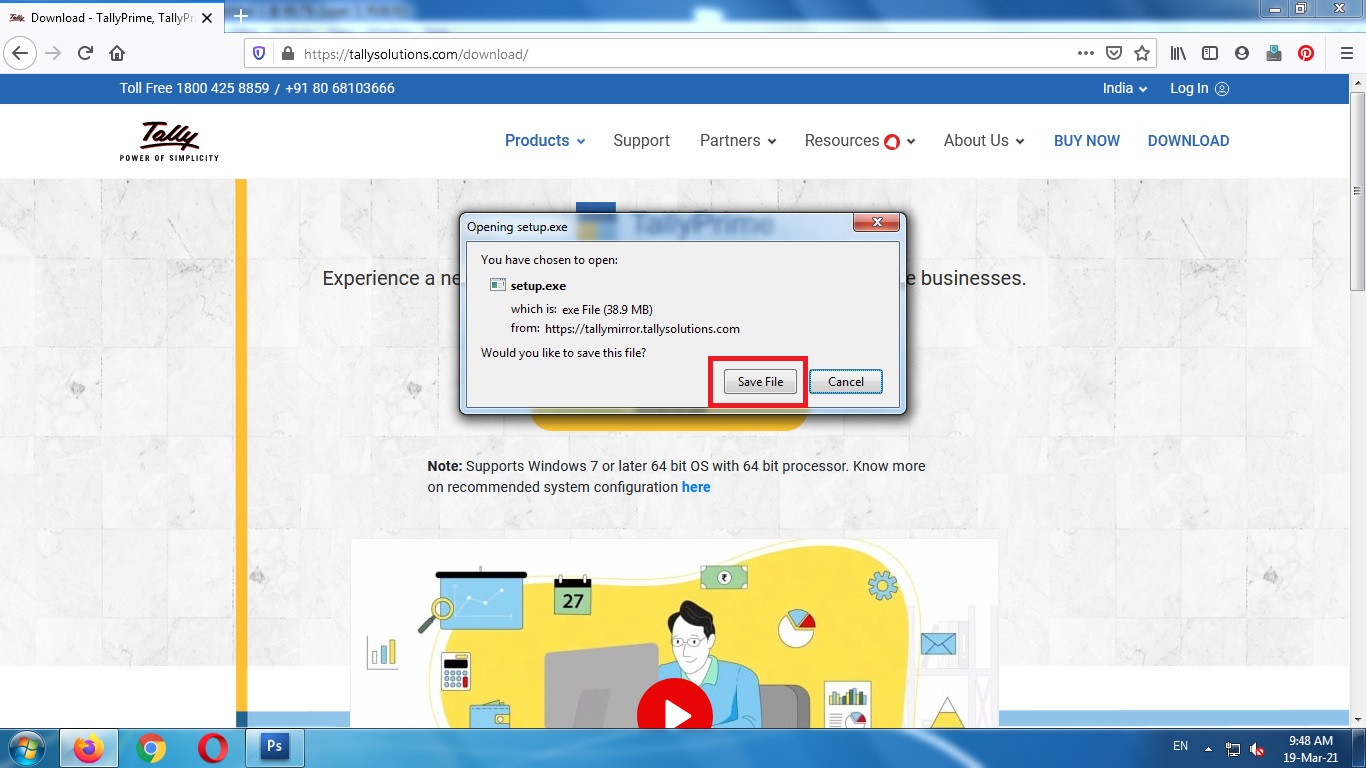Screen dimensions: 1366x768
Task: Reload the current page
Action: pyautogui.click(x=85, y=53)
